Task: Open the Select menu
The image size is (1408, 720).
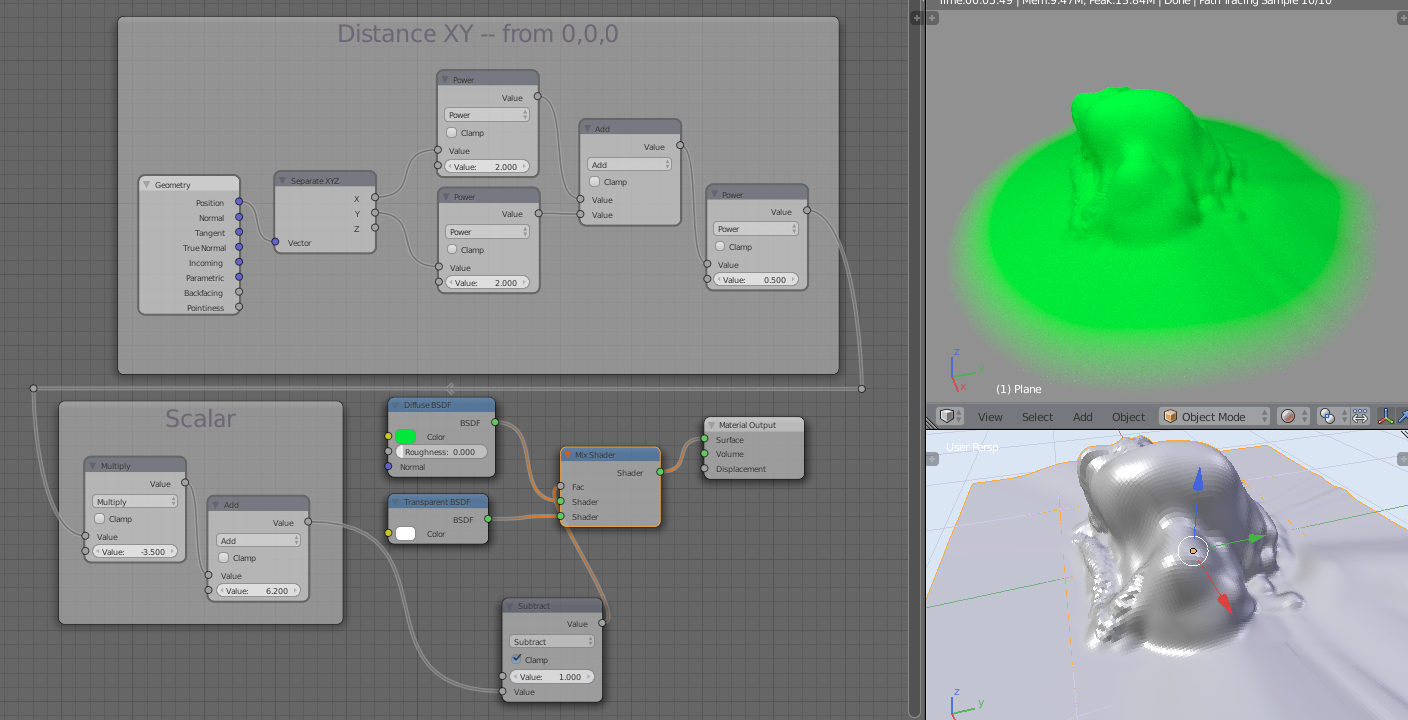Action: pyautogui.click(x=1037, y=416)
